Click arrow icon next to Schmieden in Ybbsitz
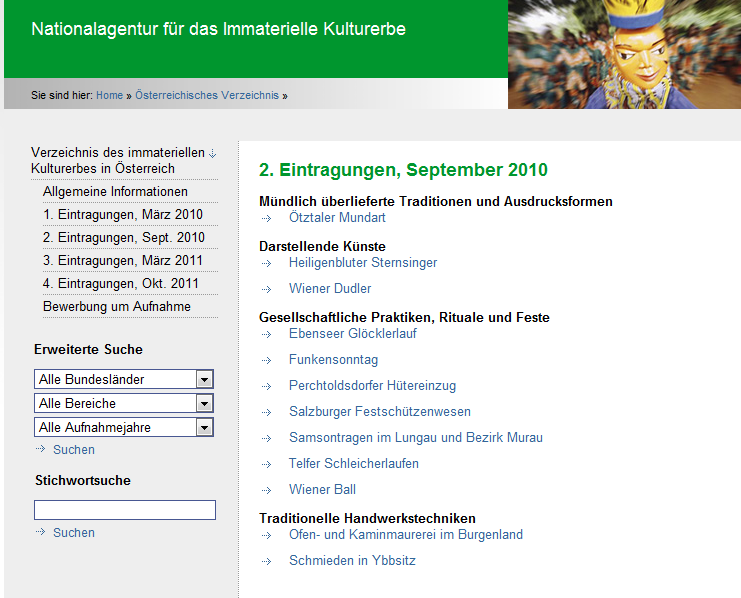Viewport: 741px width, 598px height. tap(266, 561)
